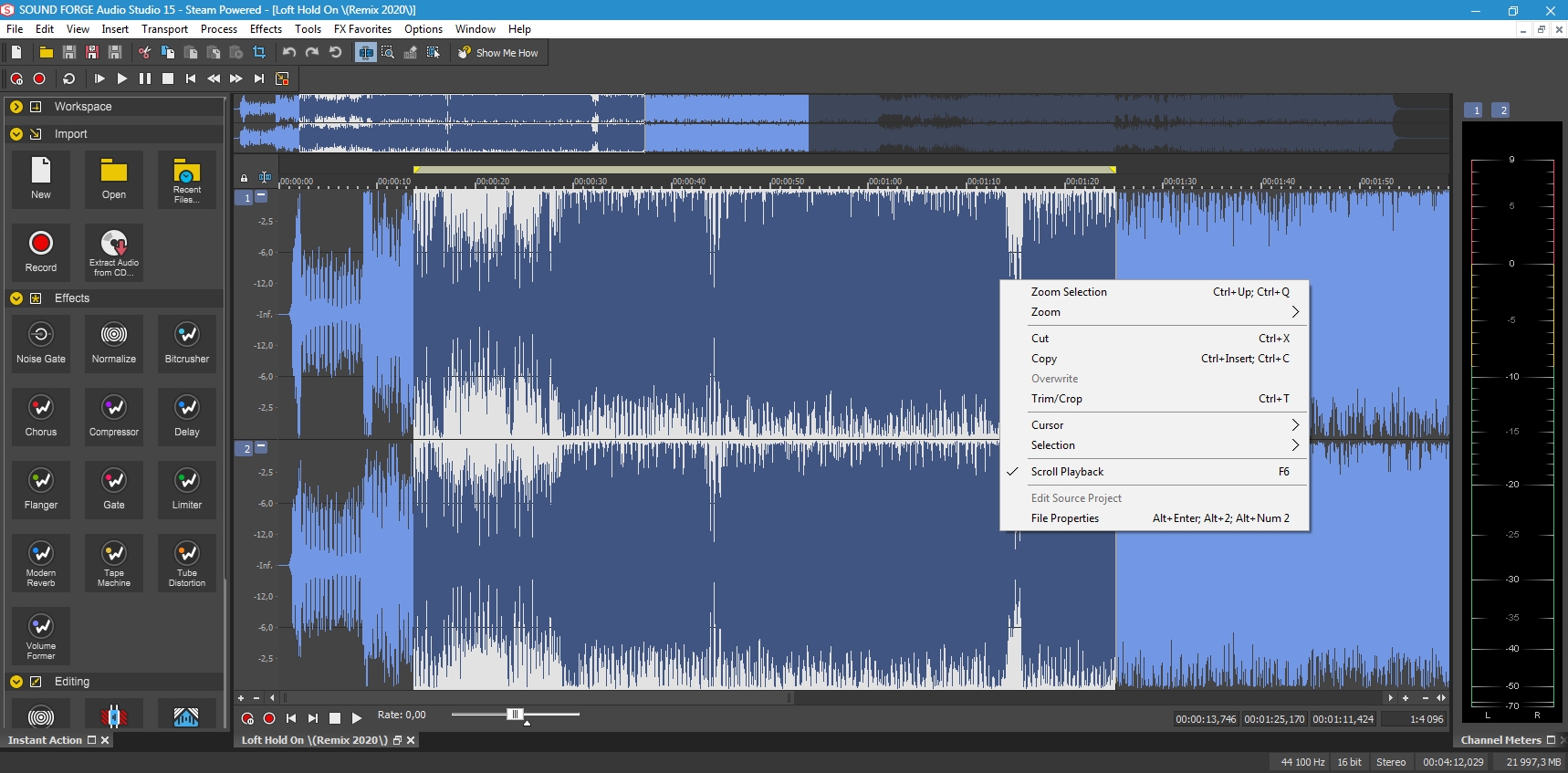Go to start in top transport toolbar

coord(191,78)
